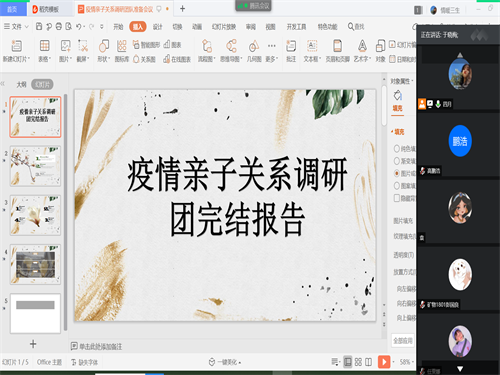Image resolution: width=500 pixels, height=375 pixels.
Task: Click the Text Box icon
Action: tap(312, 46)
